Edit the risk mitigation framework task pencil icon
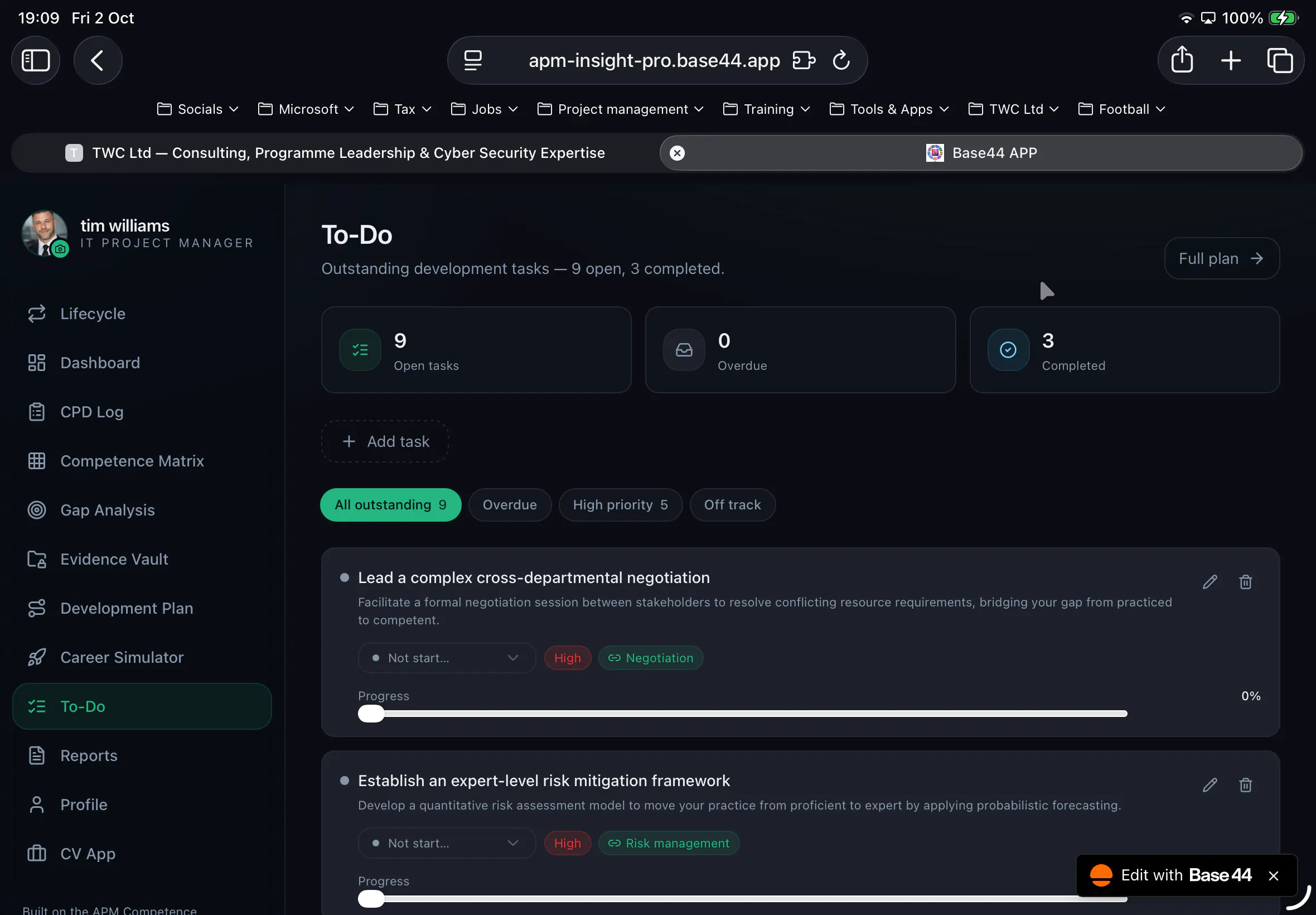1316x915 pixels. click(1209, 785)
